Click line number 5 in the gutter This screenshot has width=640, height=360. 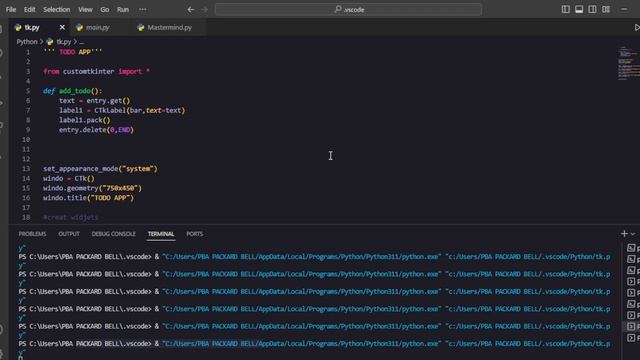pos(28,91)
